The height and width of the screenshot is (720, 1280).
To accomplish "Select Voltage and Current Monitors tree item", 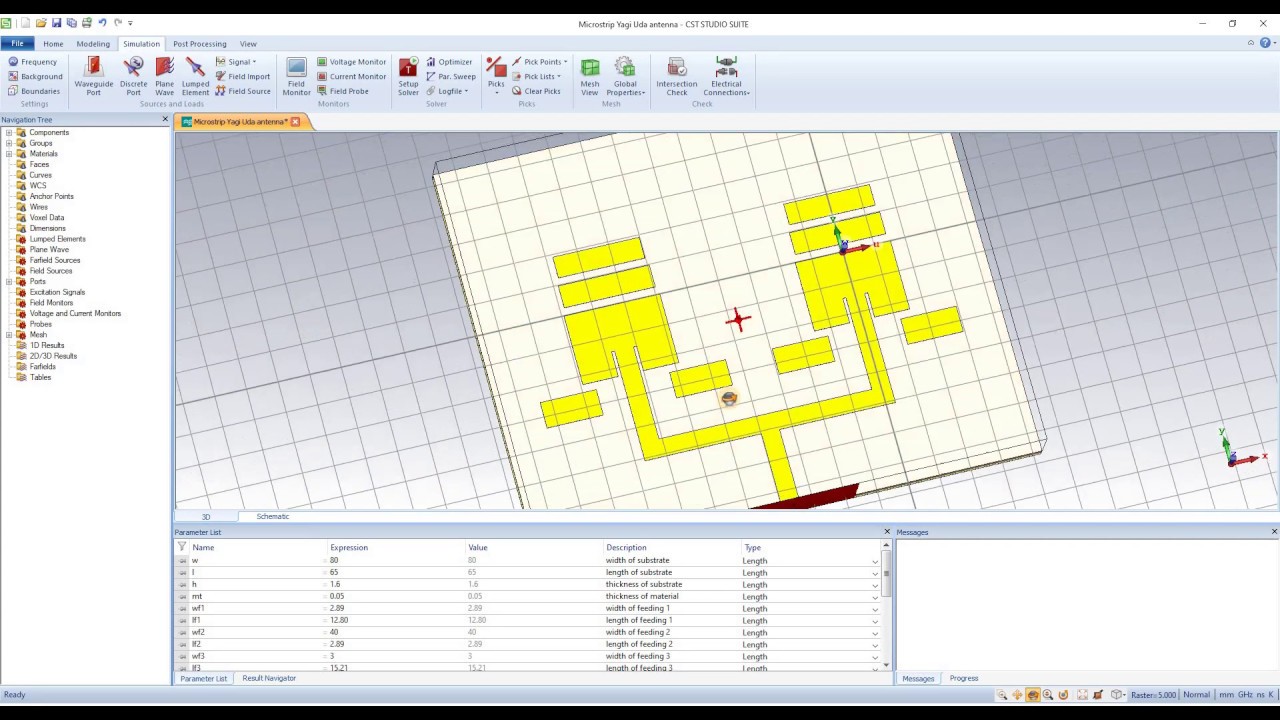I will (75, 313).
